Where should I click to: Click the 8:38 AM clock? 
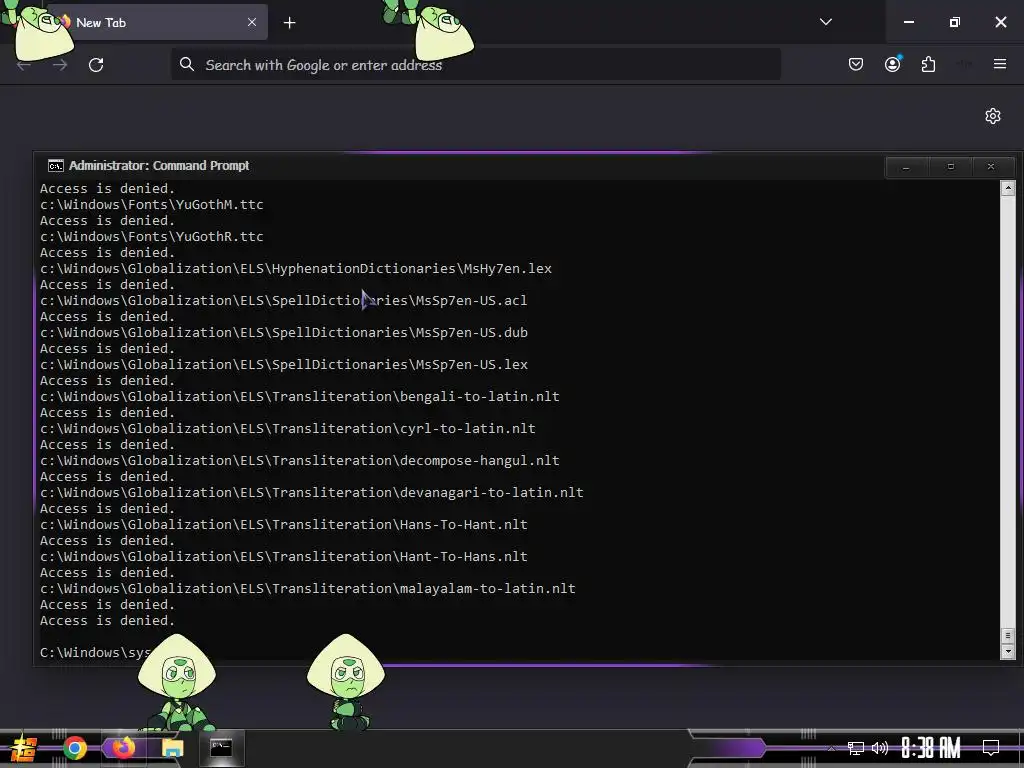pos(931,748)
